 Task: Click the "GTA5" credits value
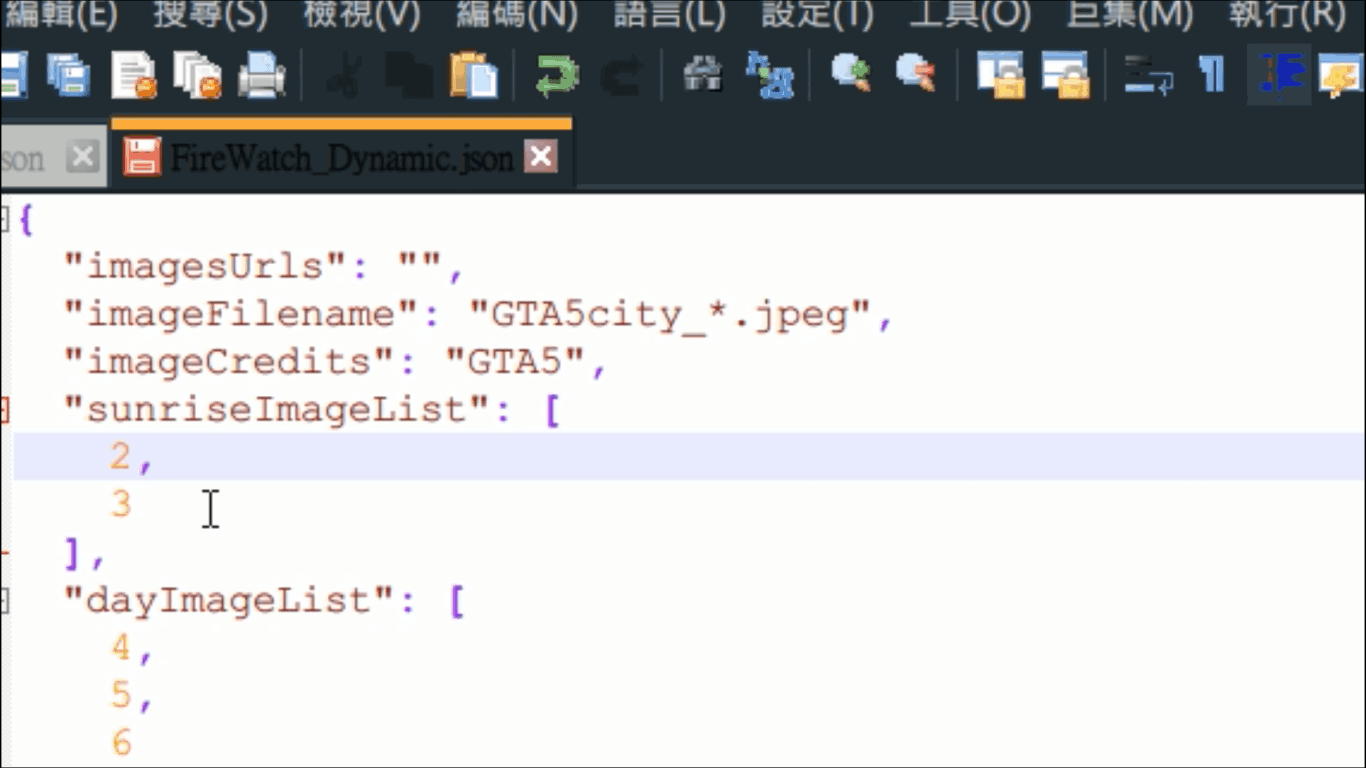tap(515, 362)
